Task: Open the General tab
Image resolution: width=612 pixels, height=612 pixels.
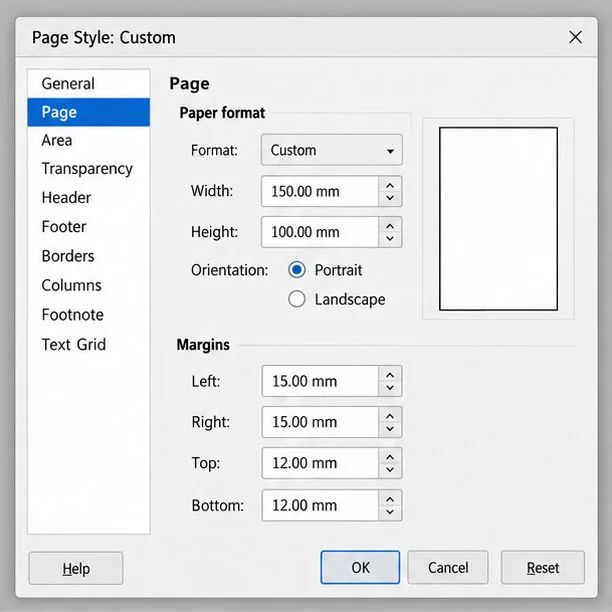Action: [x=89, y=84]
